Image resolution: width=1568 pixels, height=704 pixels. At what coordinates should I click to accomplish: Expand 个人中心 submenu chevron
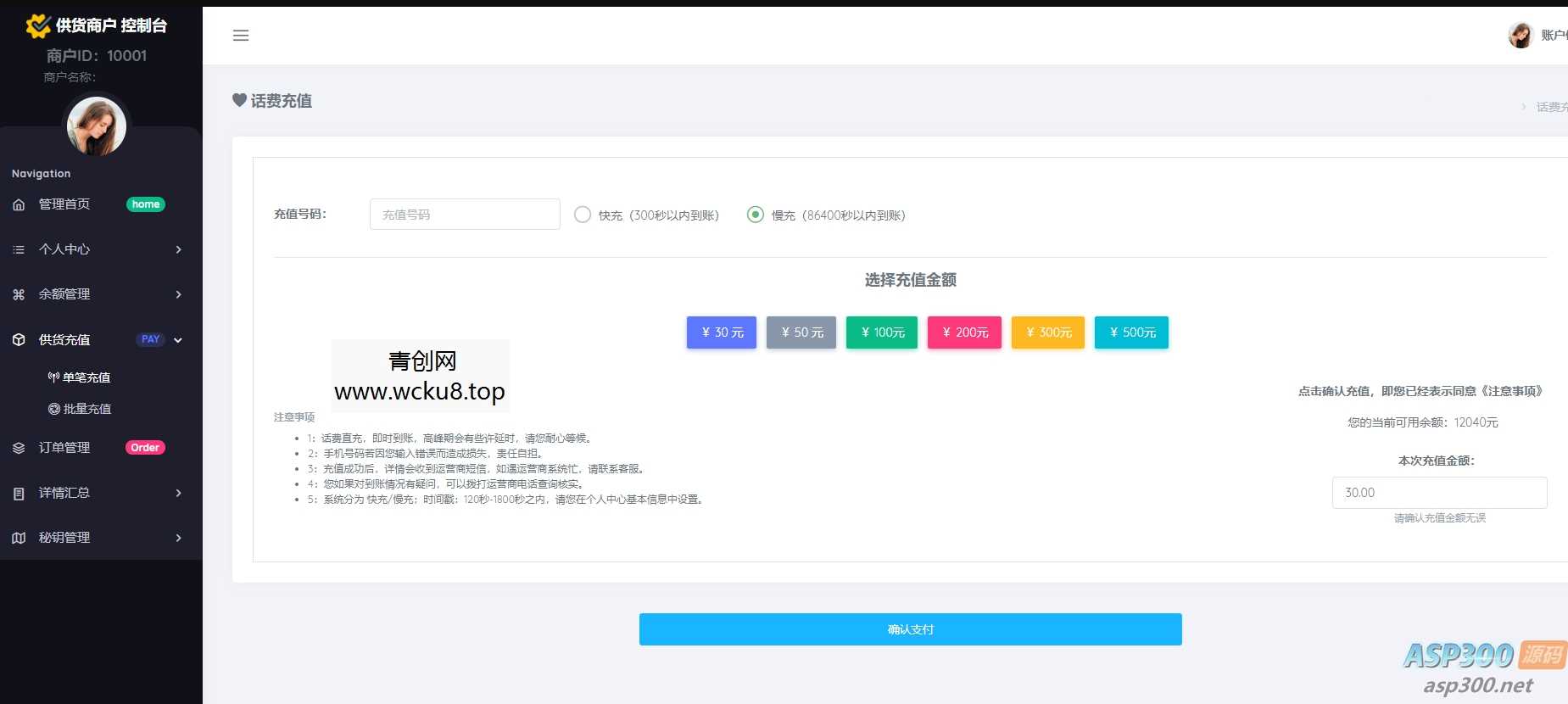[178, 249]
